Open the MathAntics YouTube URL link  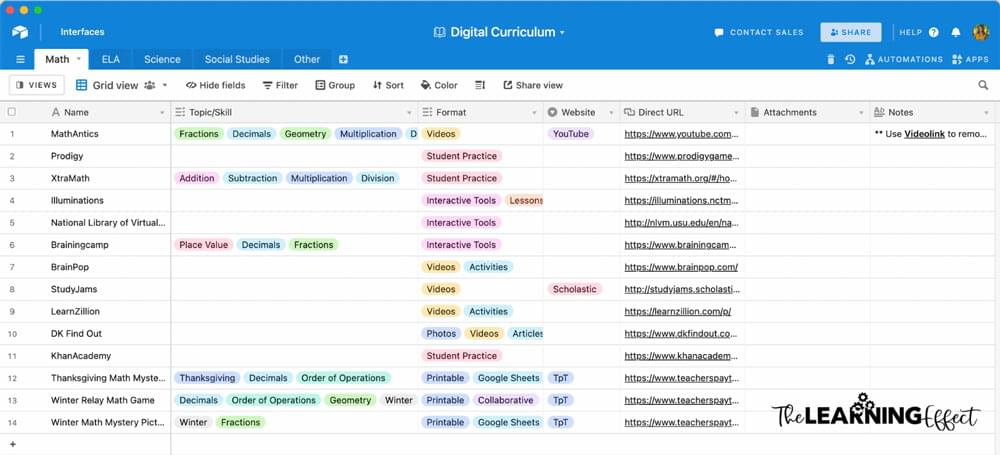click(681, 134)
